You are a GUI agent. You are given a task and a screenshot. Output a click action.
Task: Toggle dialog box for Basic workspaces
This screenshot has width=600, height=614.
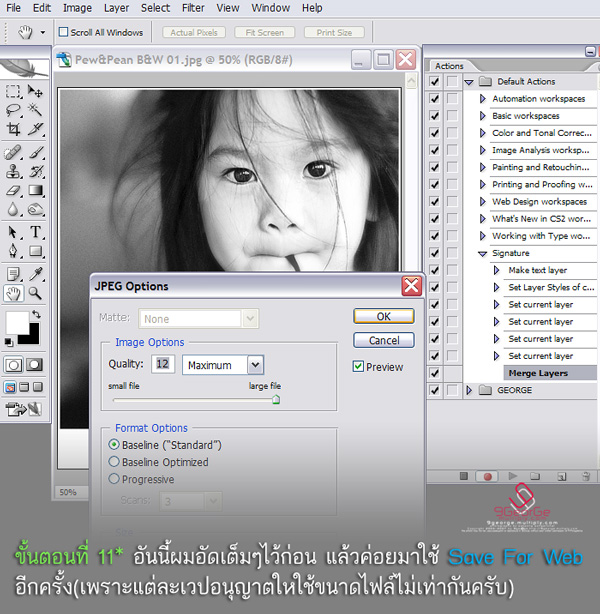[x=452, y=116]
